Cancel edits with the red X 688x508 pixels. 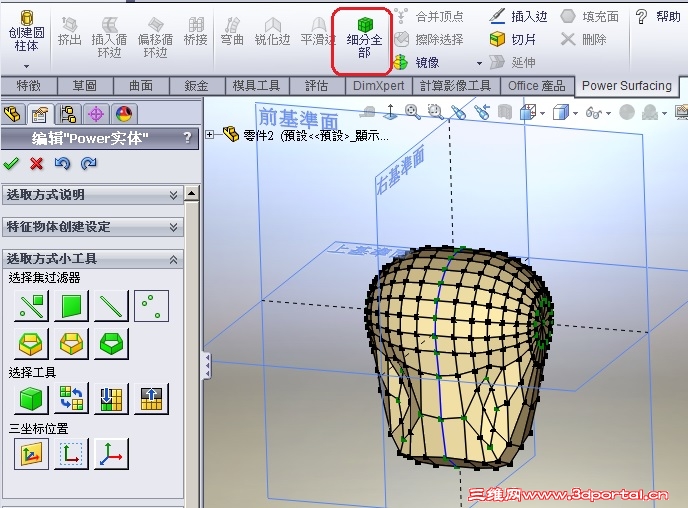pyautogui.click(x=37, y=164)
